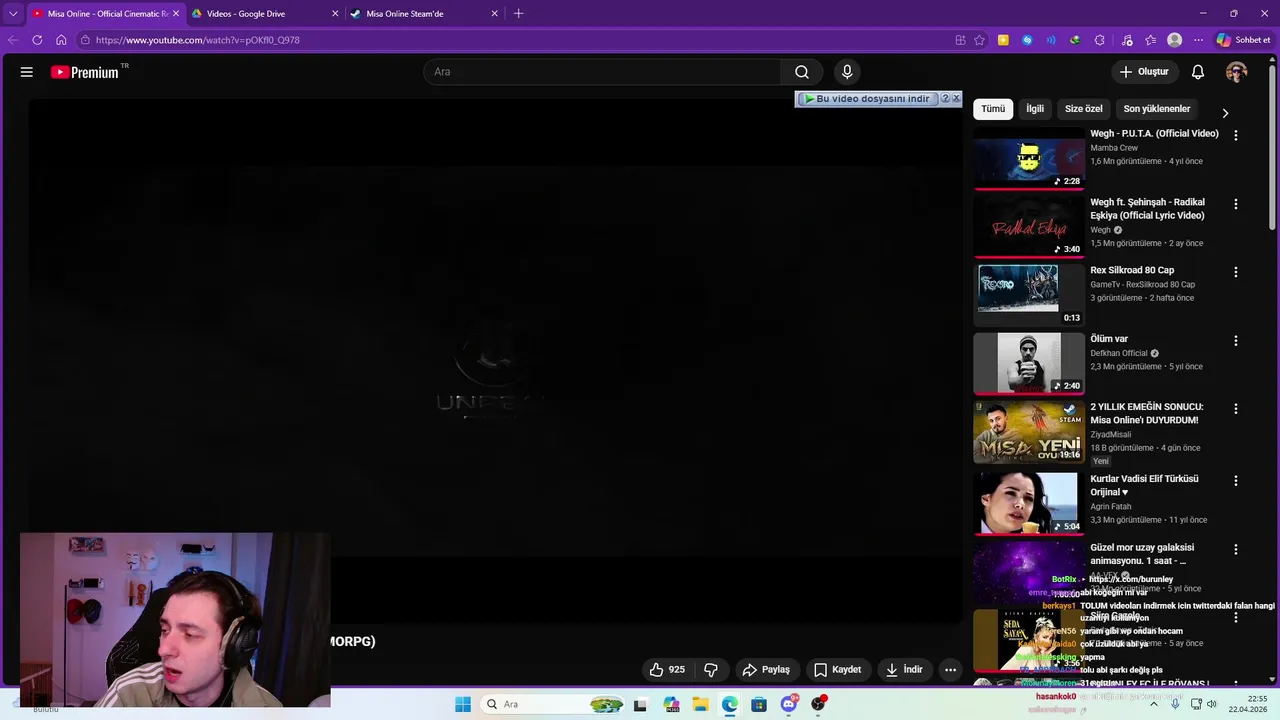The width and height of the screenshot is (1280, 720).
Task: Open OBS Studio from the taskbar
Action: tap(819, 704)
